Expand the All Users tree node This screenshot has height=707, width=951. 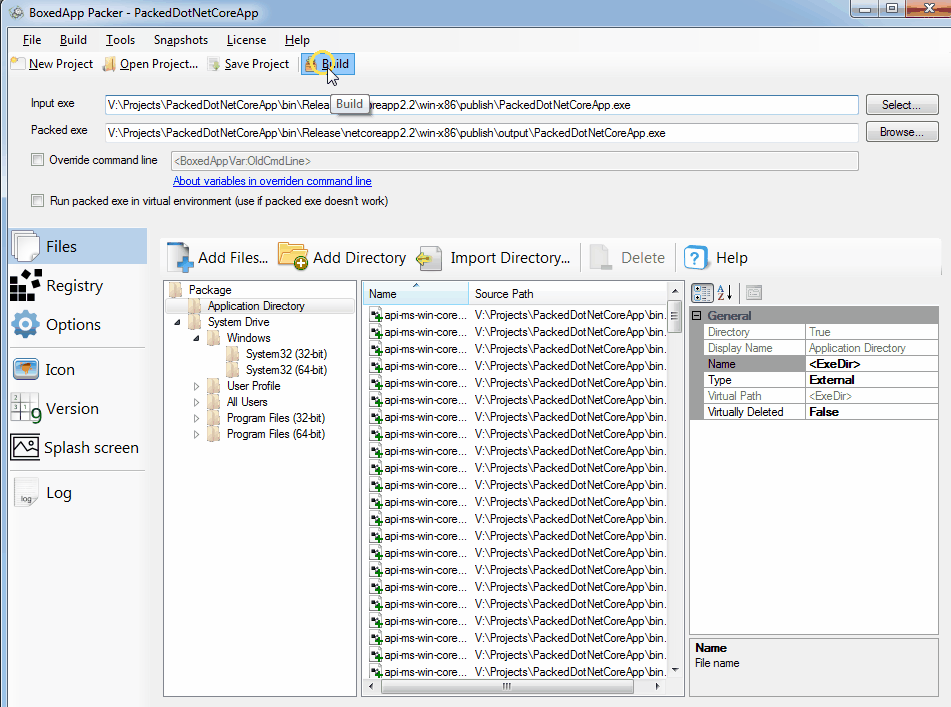[197, 402]
